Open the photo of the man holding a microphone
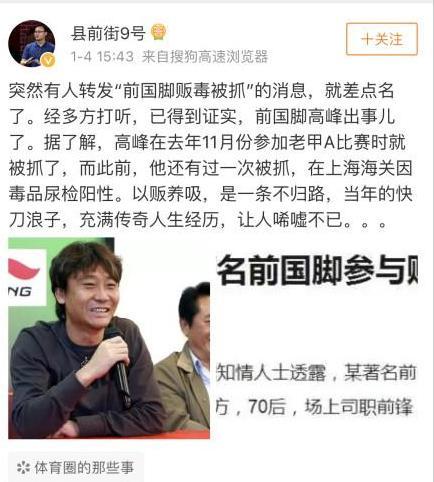The height and width of the screenshot is (482, 434). 109,338
